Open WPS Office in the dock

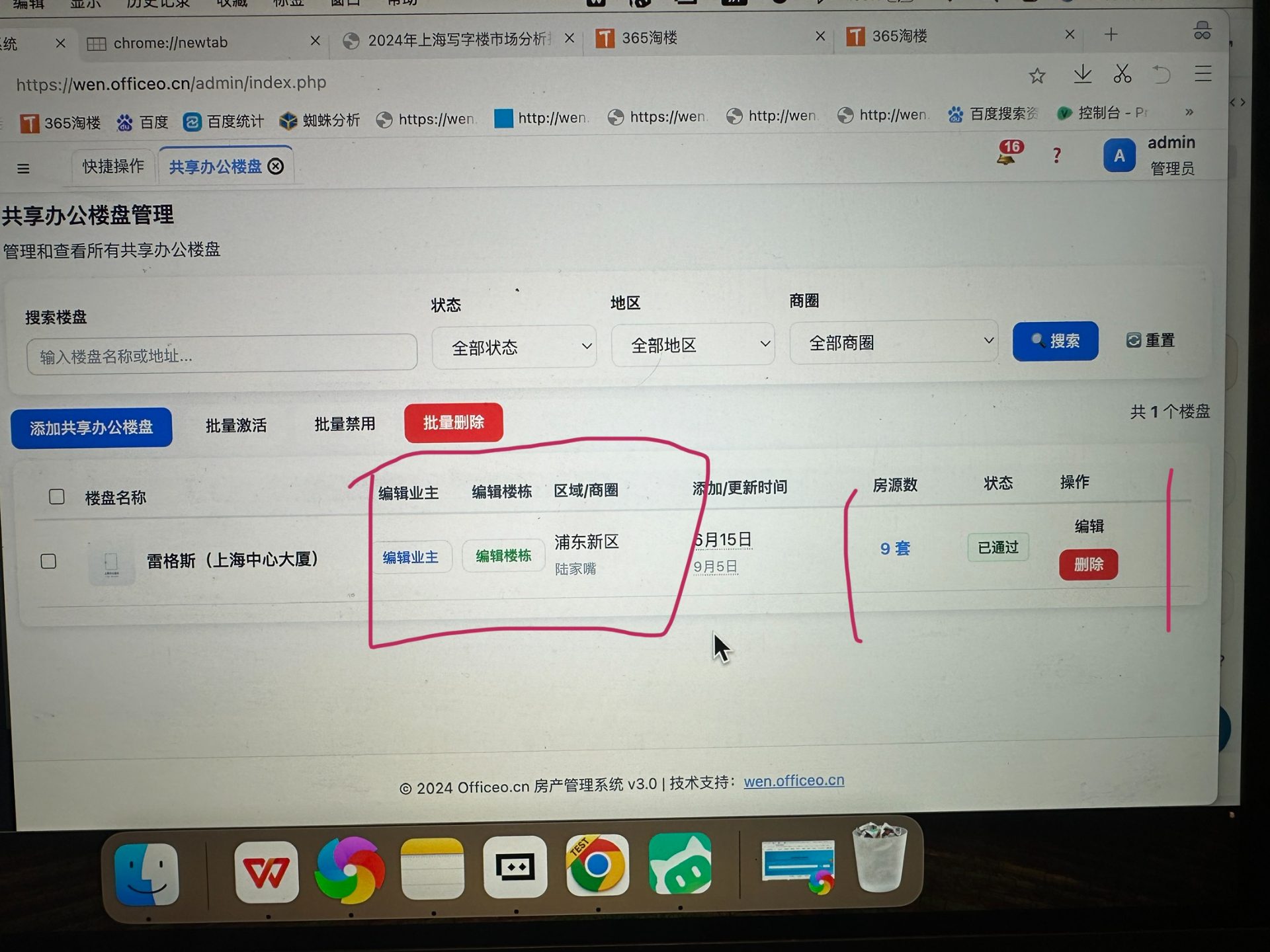[x=267, y=872]
